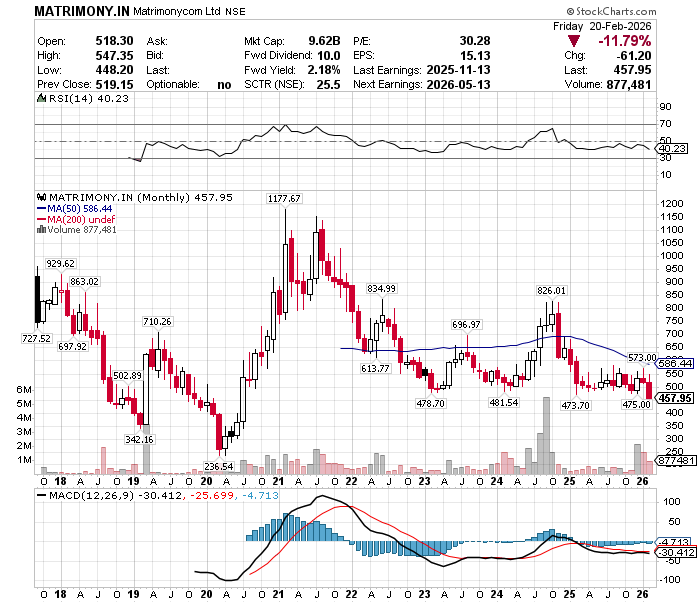Click the date Friday 20-Feb-2026
Image resolution: width=700 pixels, height=603 pixels.
click(x=602, y=26)
